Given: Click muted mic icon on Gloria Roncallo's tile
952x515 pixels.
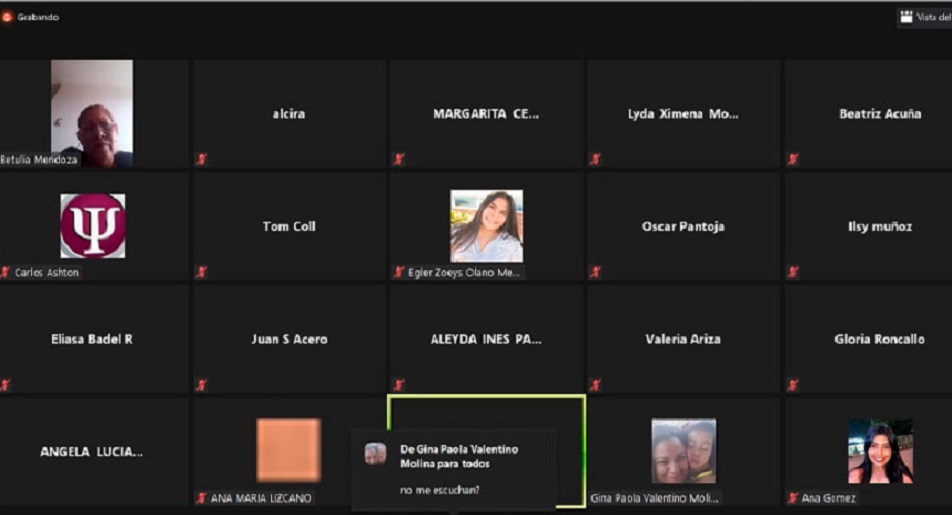Looking at the screenshot, I should [793, 385].
